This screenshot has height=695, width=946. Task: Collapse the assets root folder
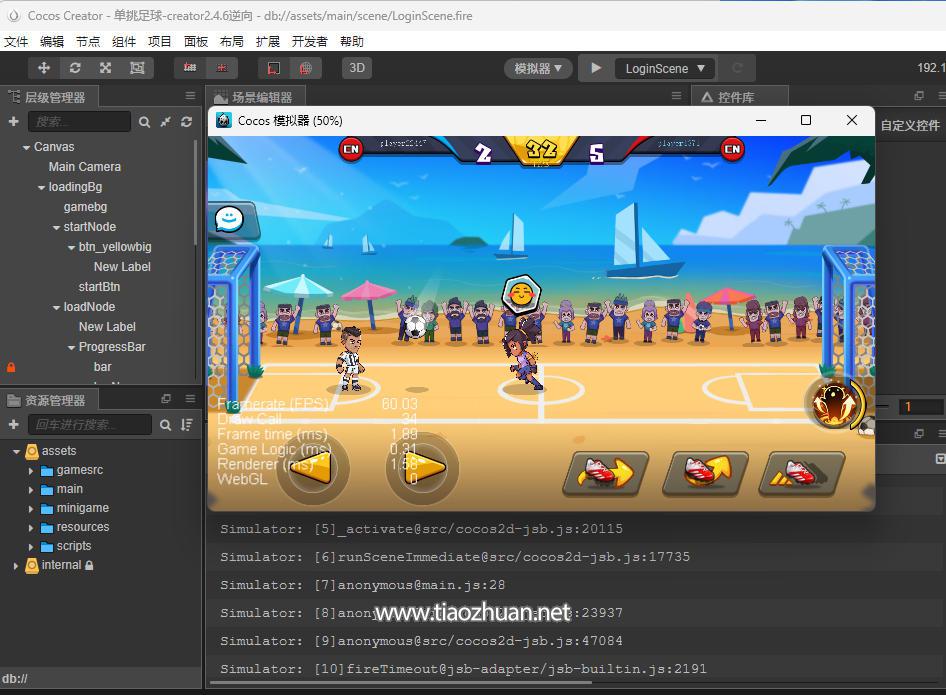click(x=16, y=451)
